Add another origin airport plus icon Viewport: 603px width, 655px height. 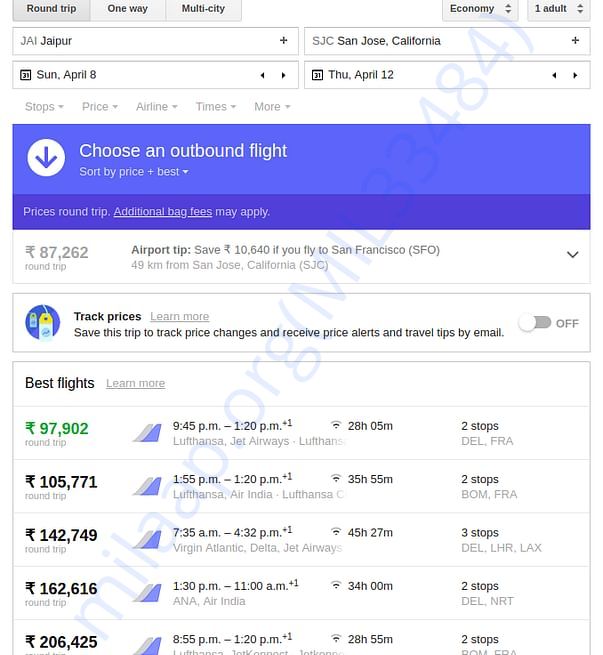284,41
